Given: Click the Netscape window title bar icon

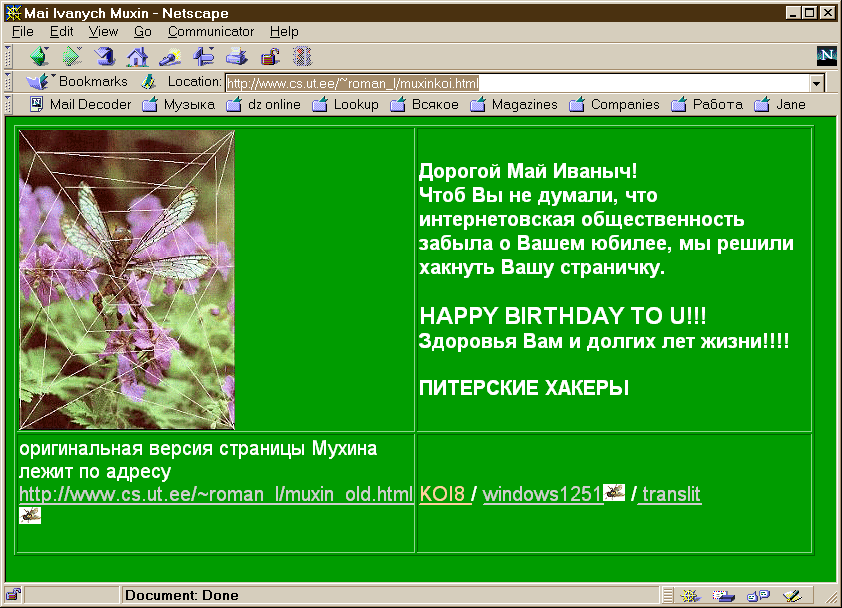Looking at the screenshot, I should point(13,12).
